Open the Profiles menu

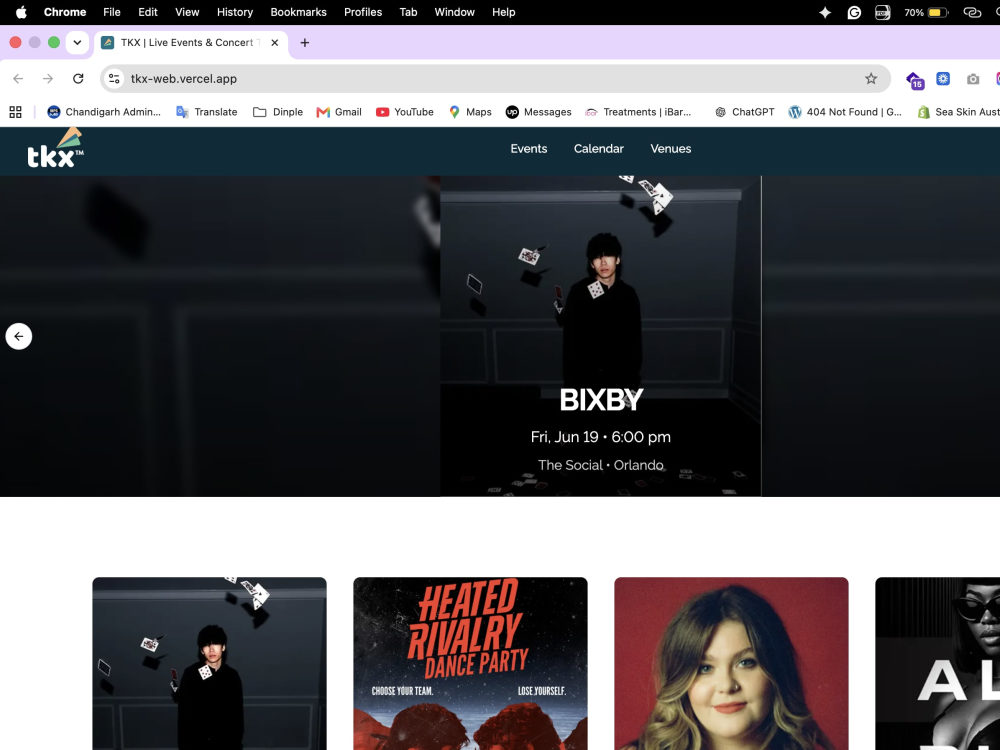363,12
